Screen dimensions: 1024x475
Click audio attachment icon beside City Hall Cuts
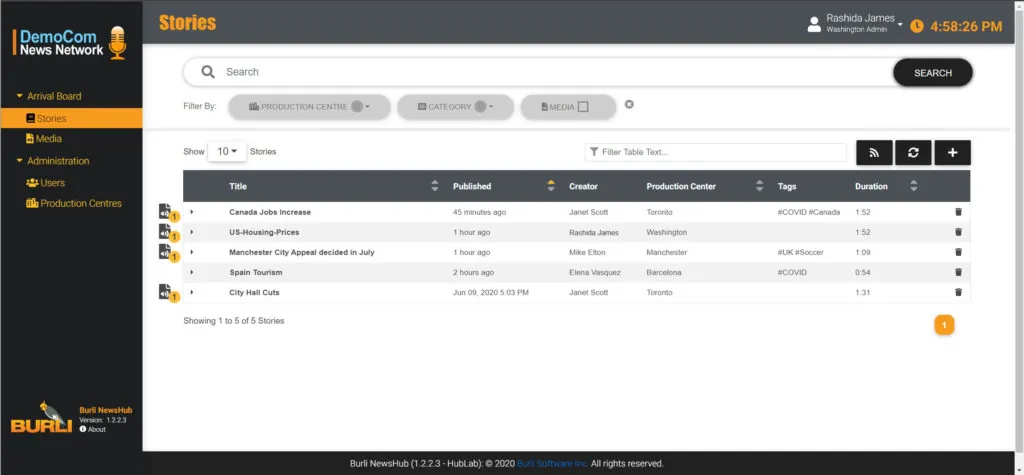(166, 292)
